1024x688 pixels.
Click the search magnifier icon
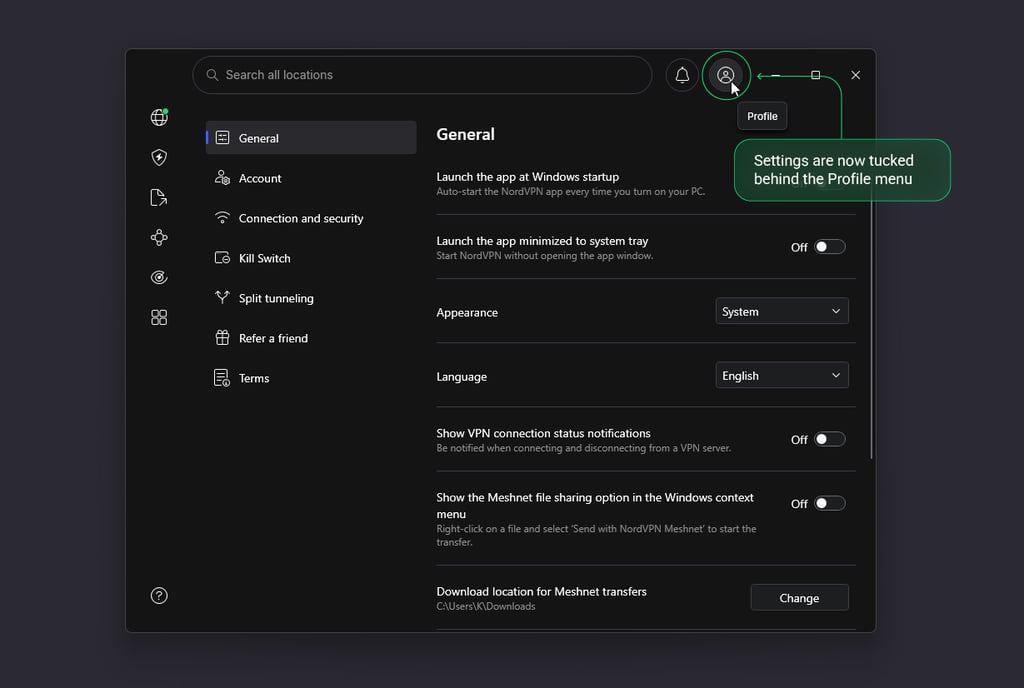pos(212,75)
